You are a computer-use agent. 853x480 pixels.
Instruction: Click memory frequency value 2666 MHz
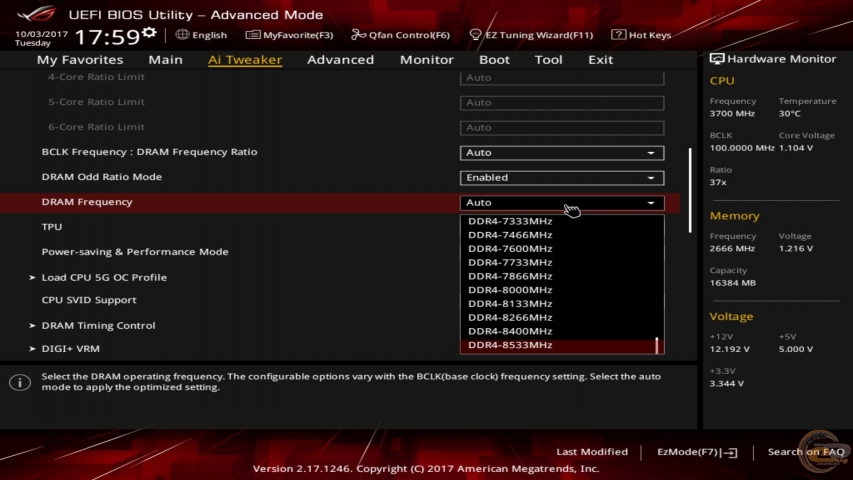click(x=732, y=249)
